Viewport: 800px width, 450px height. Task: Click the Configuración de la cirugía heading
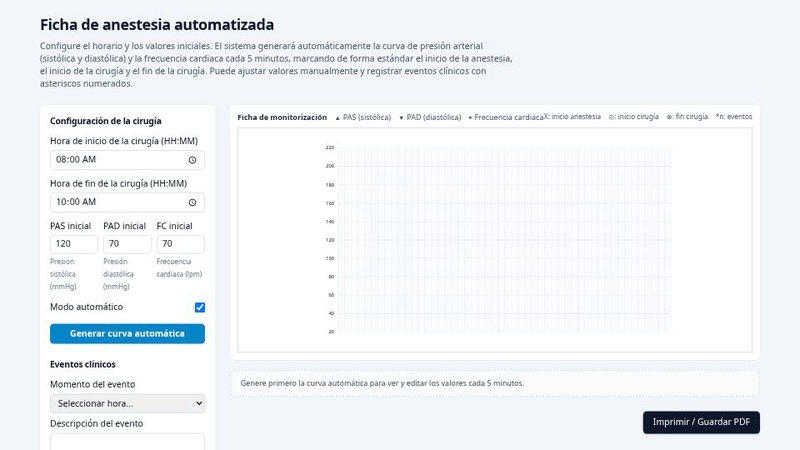[106, 121]
